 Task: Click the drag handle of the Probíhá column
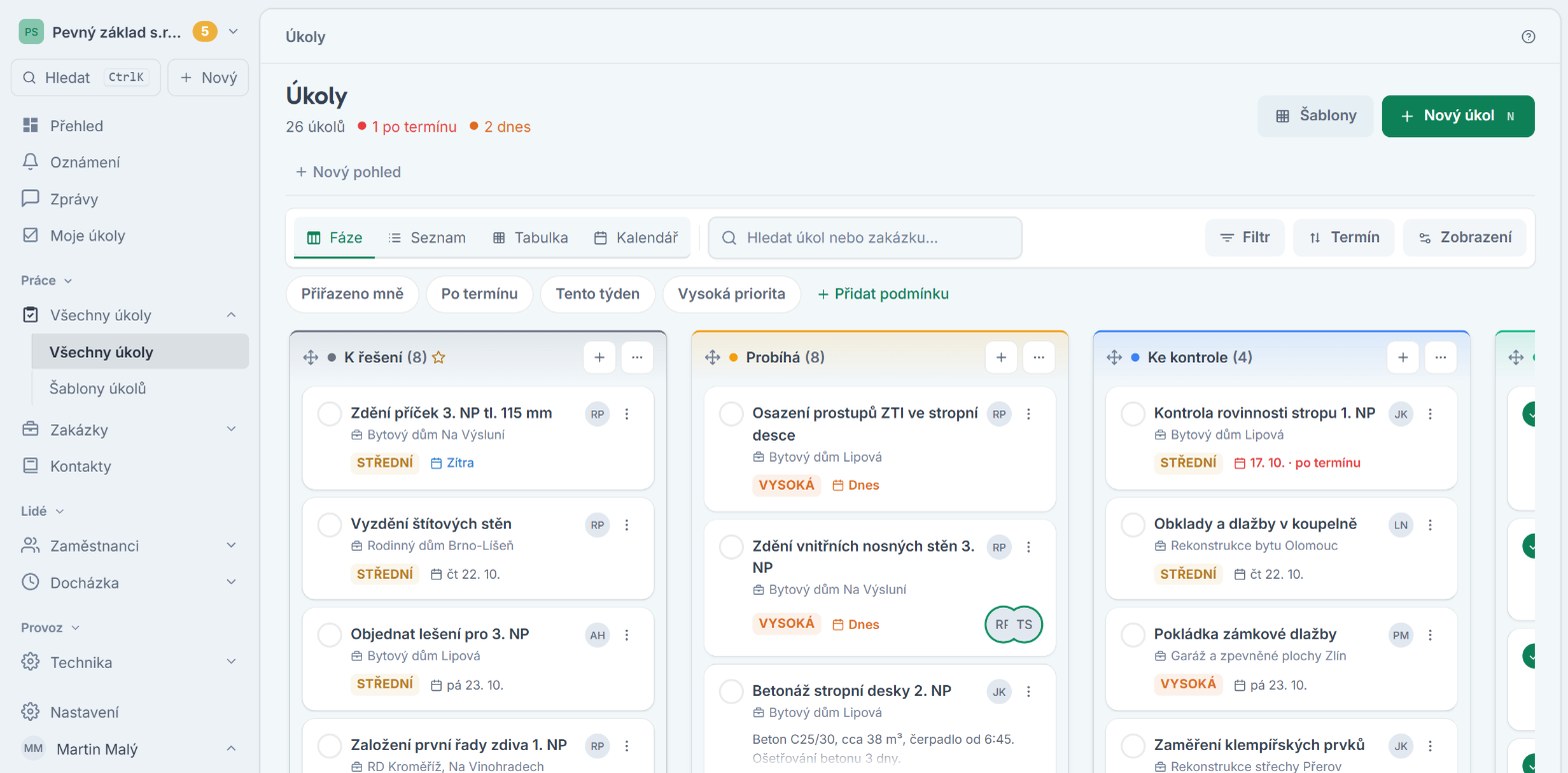tap(713, 357)
